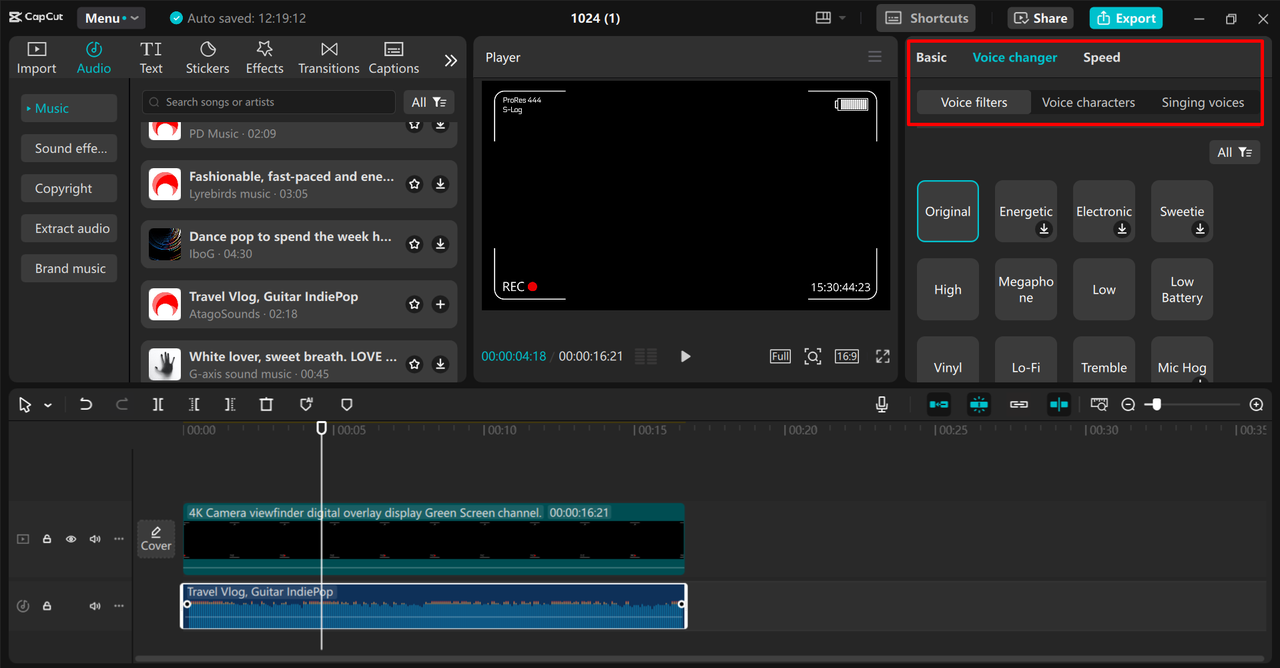Open the Player panel menu

[x=875, y=57]
